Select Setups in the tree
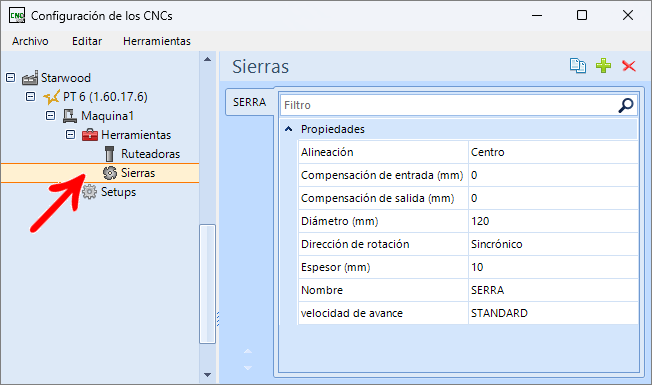 118,192
